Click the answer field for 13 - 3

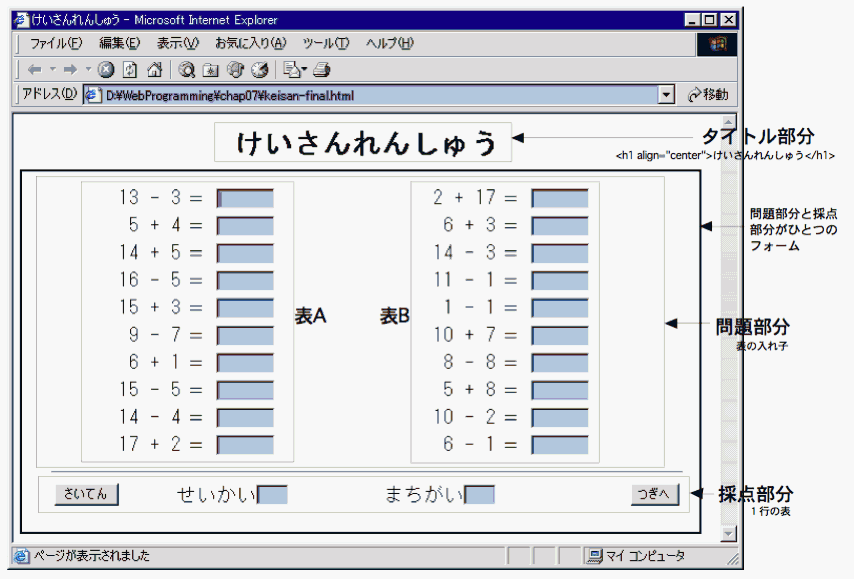(245, 198)
